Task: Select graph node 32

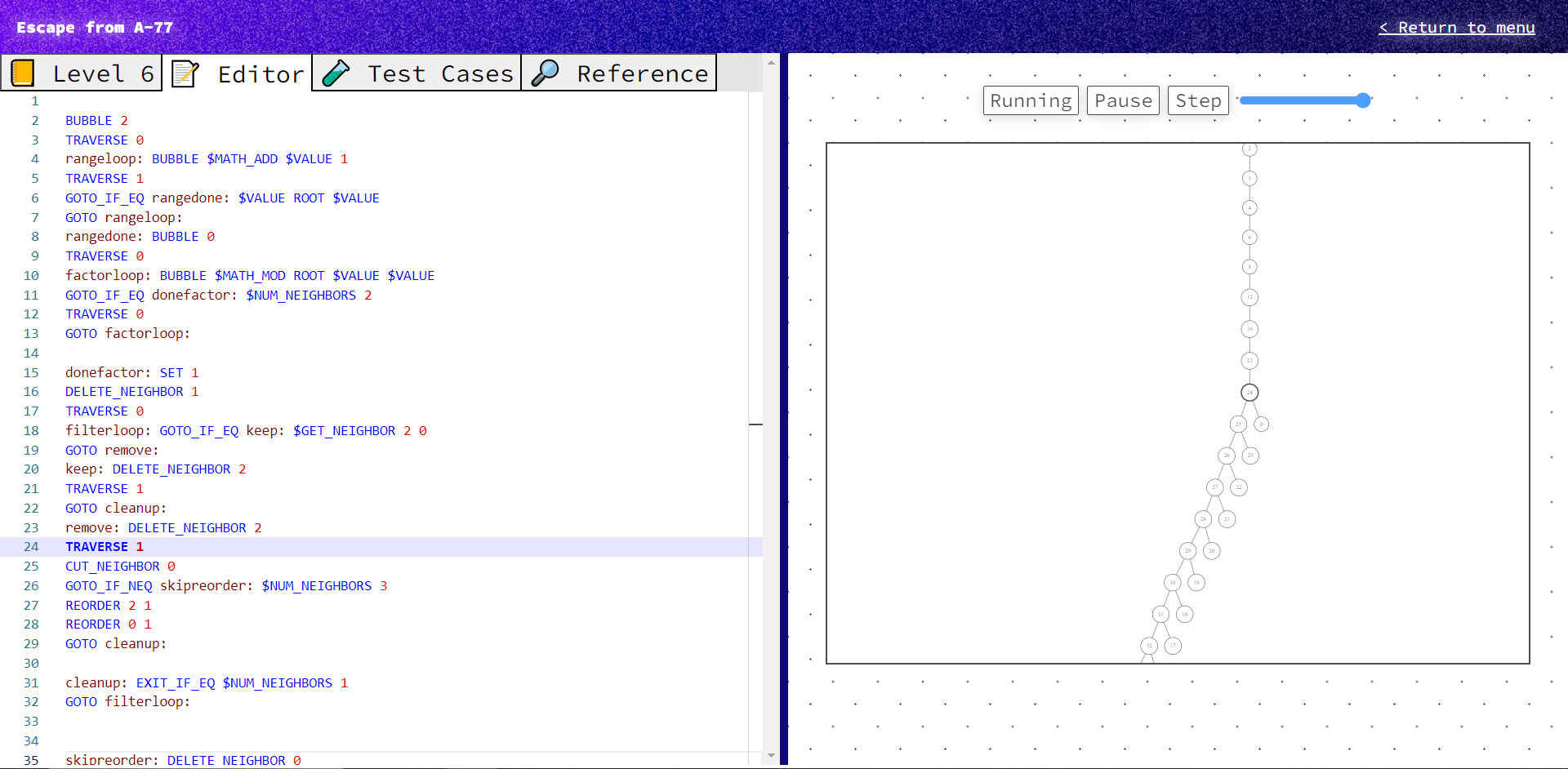Action: click(1149, 646)
